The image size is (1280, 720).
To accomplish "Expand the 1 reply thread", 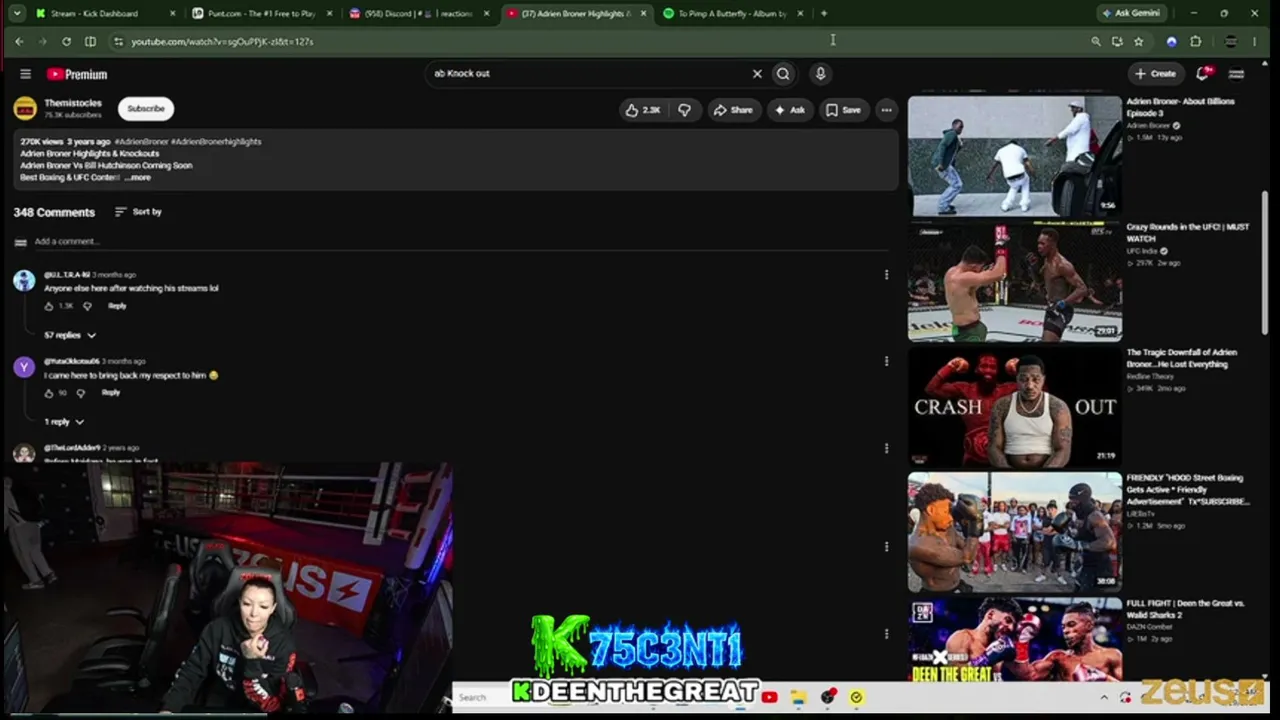I will pos(64,422).
